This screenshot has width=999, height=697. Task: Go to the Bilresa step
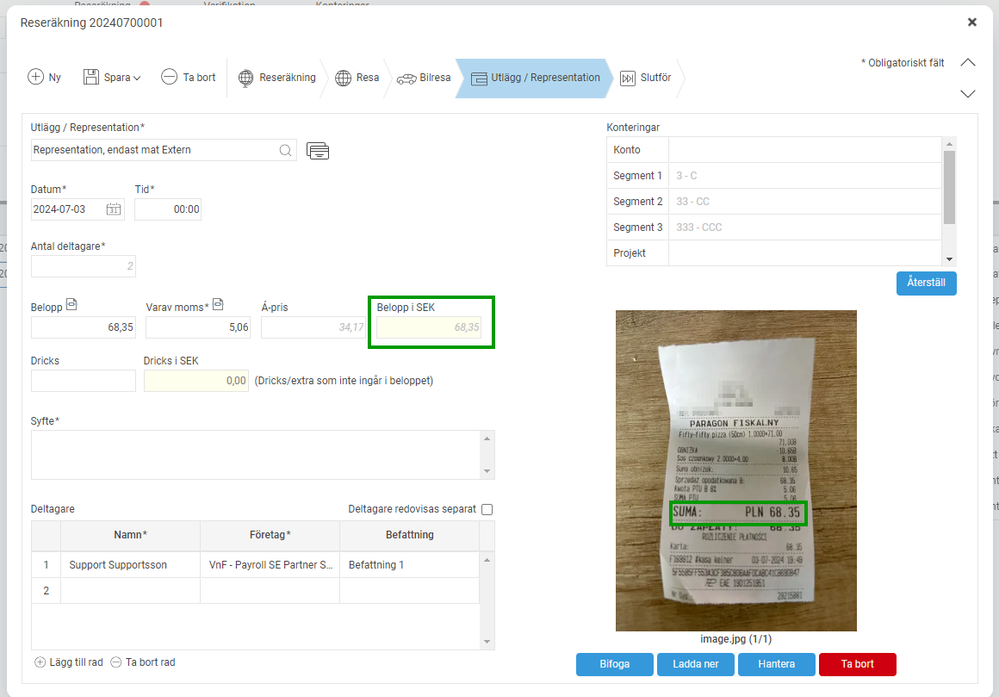click(x=424, y=78)
